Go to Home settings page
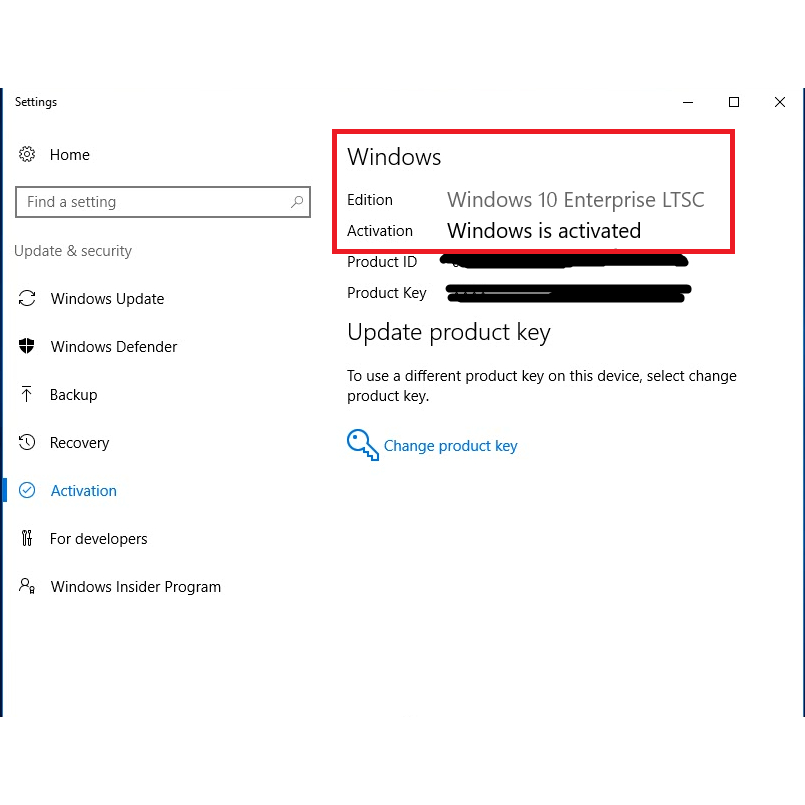 point(70,155)
